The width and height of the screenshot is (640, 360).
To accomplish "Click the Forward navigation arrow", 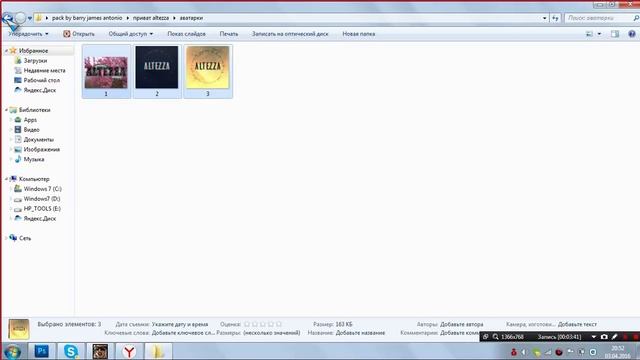I will [x=20, y=18].
